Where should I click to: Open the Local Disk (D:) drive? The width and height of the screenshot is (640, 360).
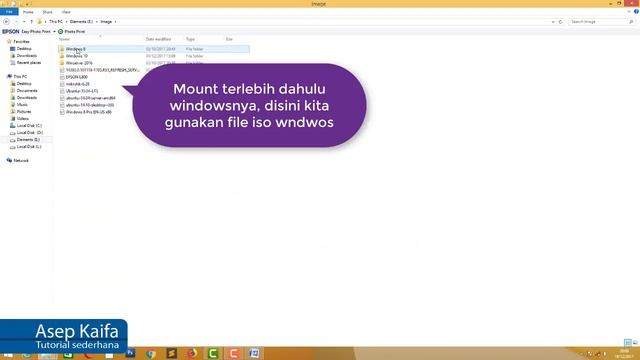29,132
